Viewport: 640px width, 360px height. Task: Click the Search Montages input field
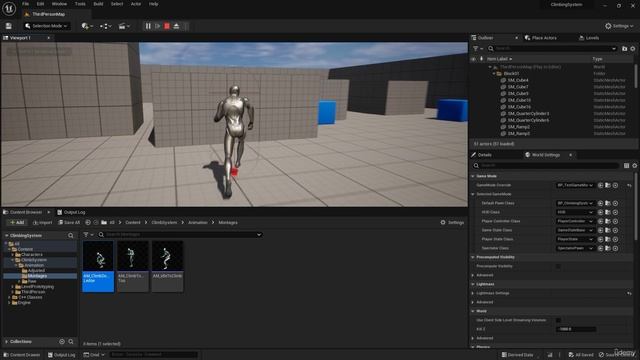180,235
